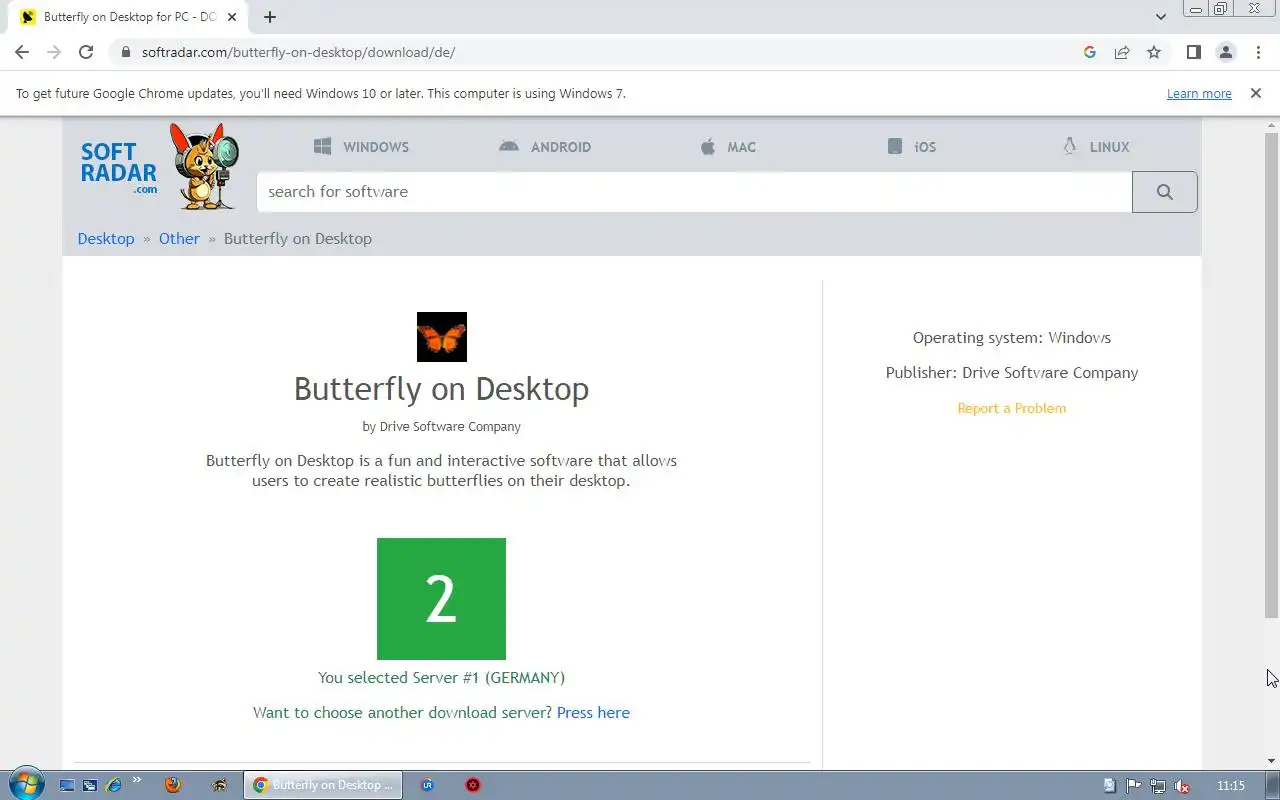Click the Operating system: Windows text

click(1012, 338)
